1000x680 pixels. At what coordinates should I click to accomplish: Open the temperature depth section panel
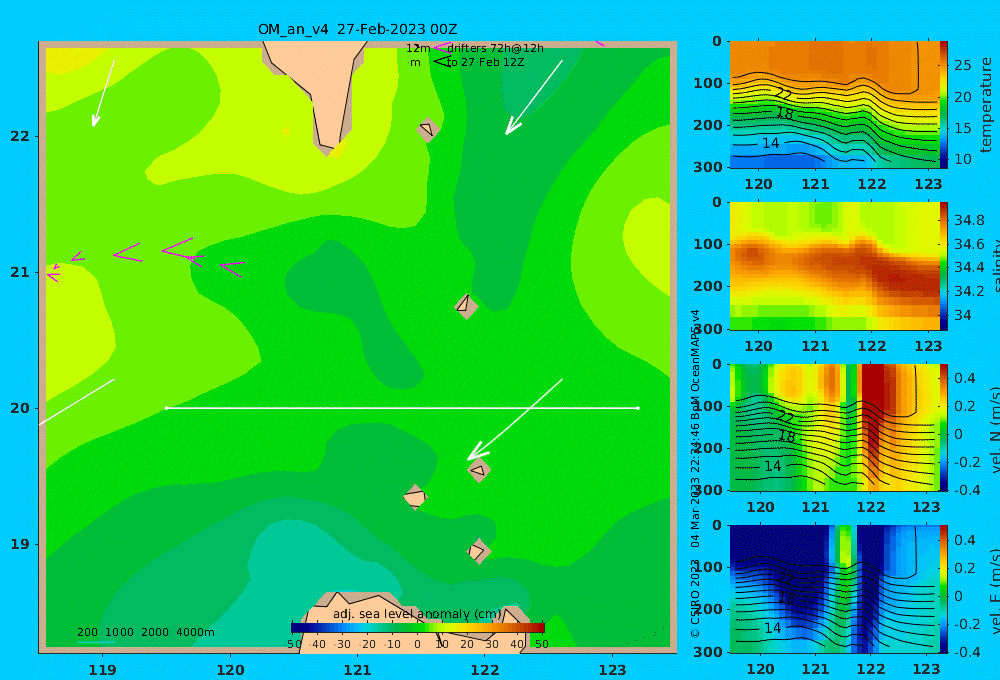click(835, 105)
